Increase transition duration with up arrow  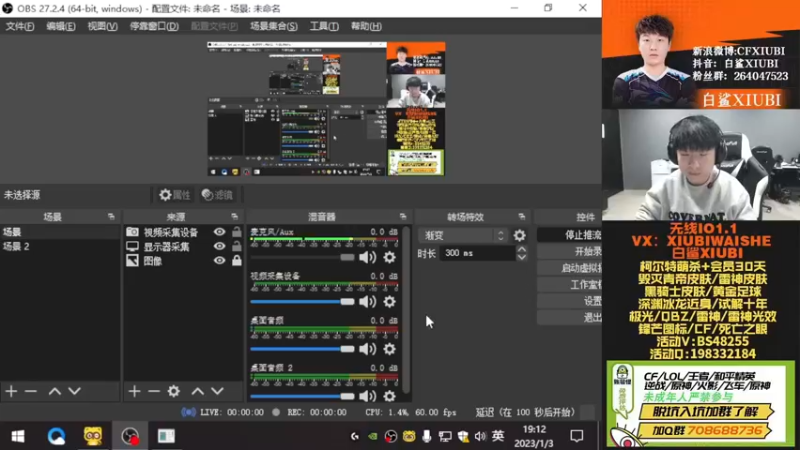(521, 249)
